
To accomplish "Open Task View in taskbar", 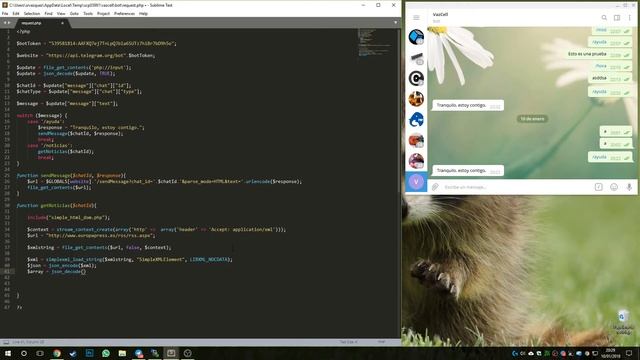I will coord(40,353).
